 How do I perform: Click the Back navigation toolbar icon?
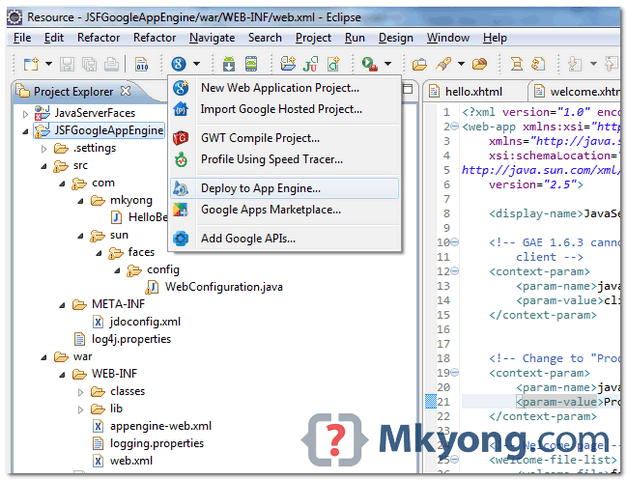pos(575,64)
